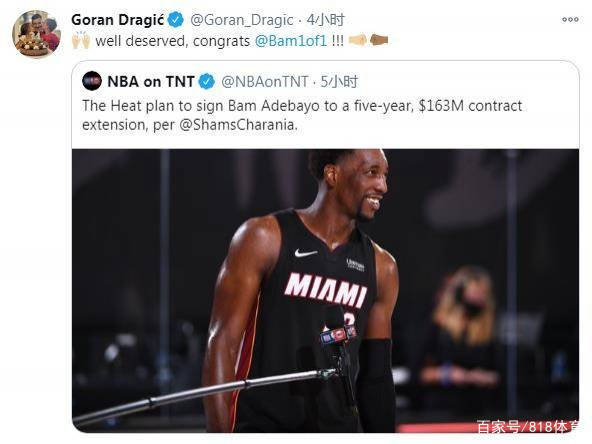Click the Nike swoosh on the jersey
This screenshot has width=592, height=444.
click(x=305, y=252)
